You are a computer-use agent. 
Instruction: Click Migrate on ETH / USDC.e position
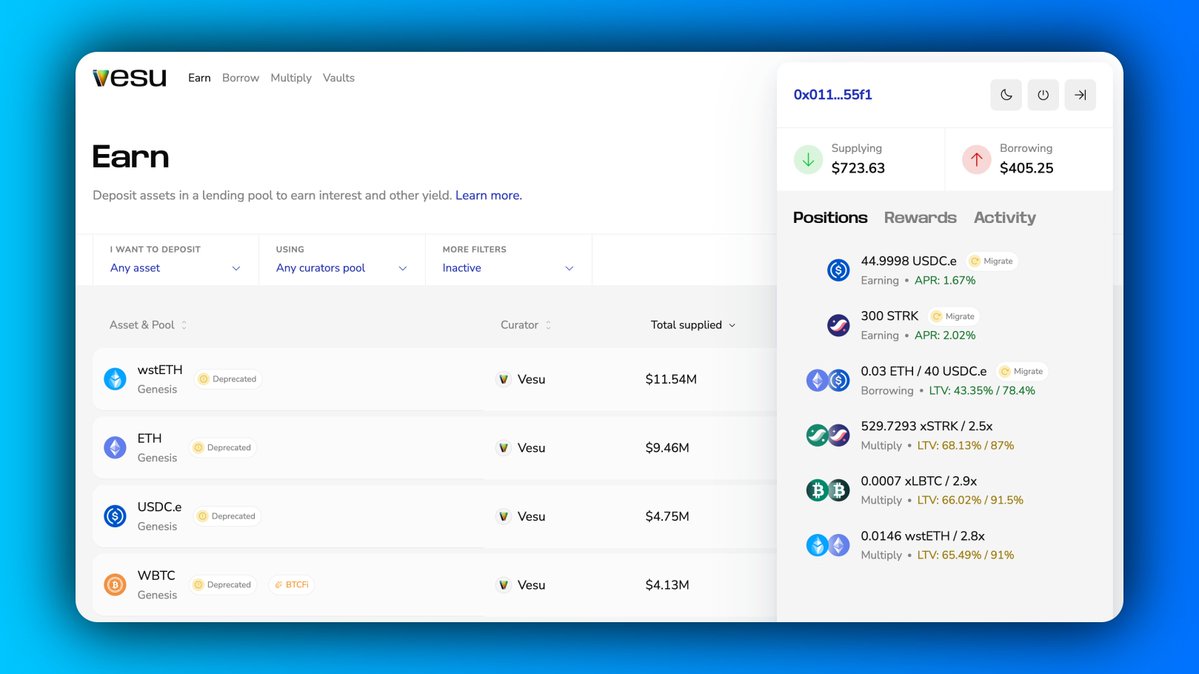coord(1022,371)
